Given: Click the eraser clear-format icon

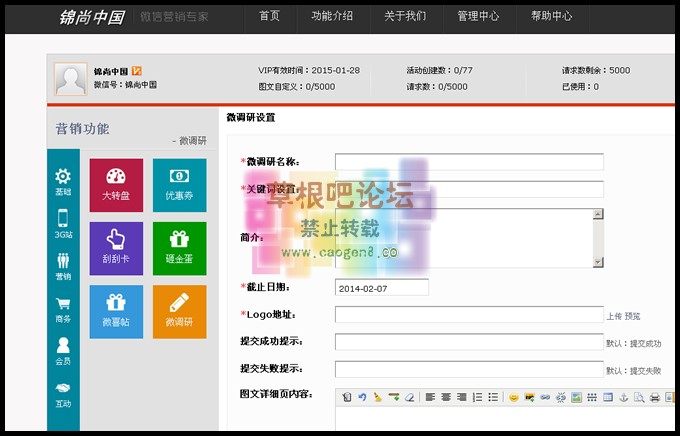Looking at the screenshot, I should click(x=409, y=397).
